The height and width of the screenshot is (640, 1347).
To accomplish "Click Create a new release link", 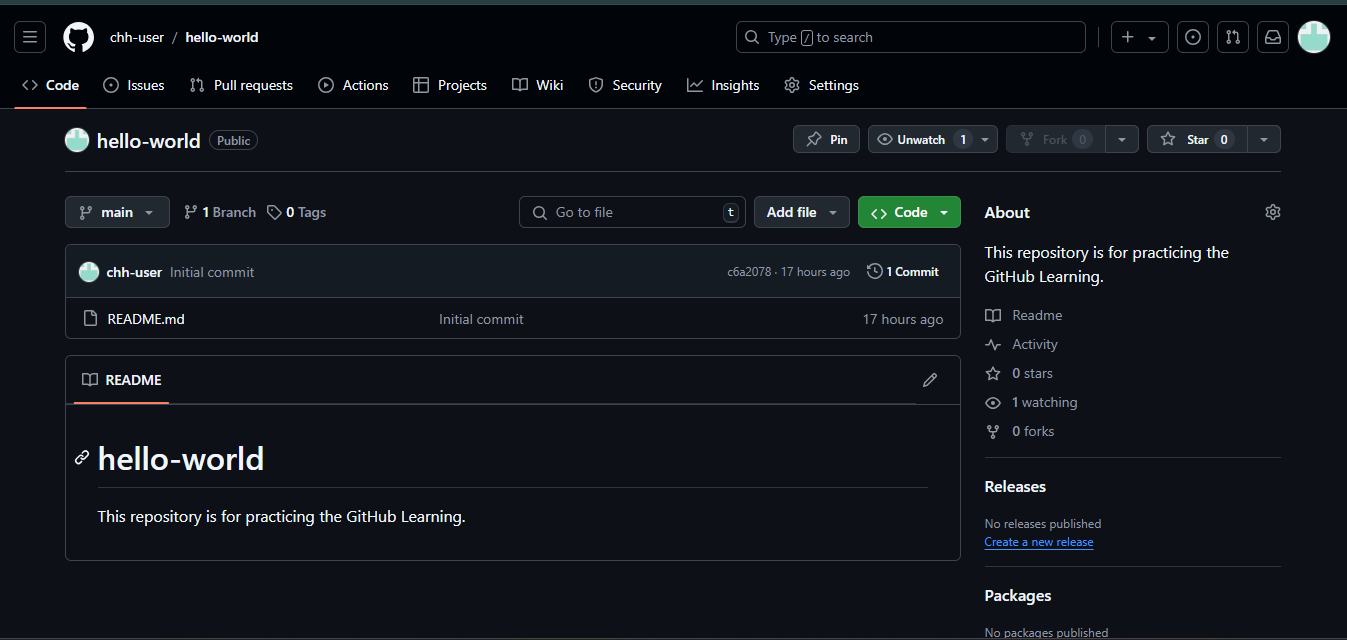I will 1038,542.
